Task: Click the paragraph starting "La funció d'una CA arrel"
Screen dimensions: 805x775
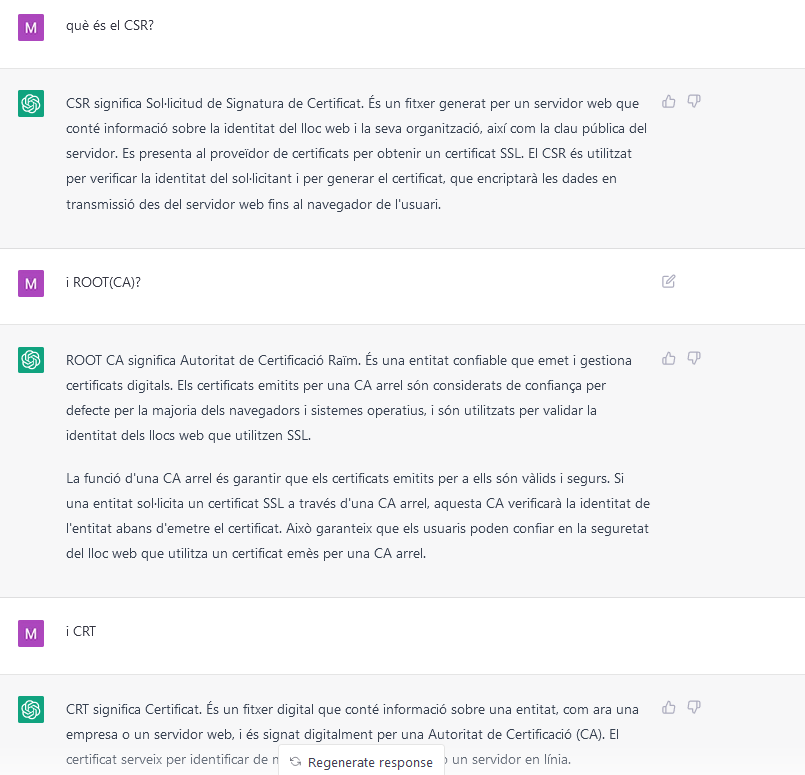Action: point(357,514)
